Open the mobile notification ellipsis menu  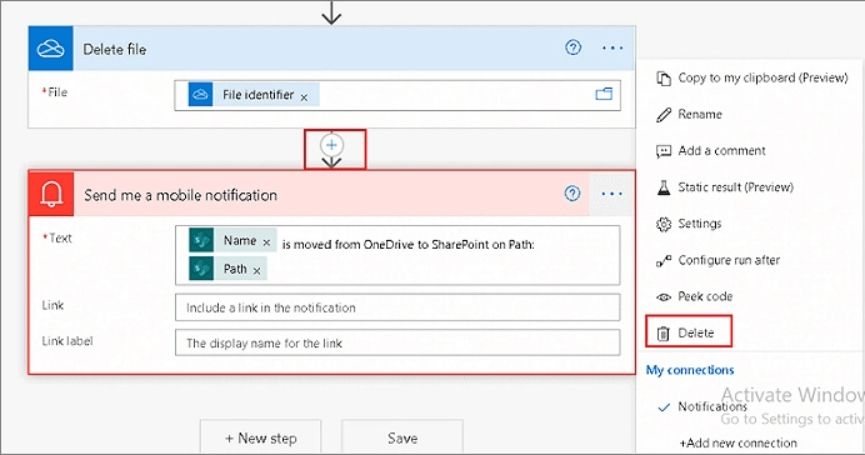point(612,194)
